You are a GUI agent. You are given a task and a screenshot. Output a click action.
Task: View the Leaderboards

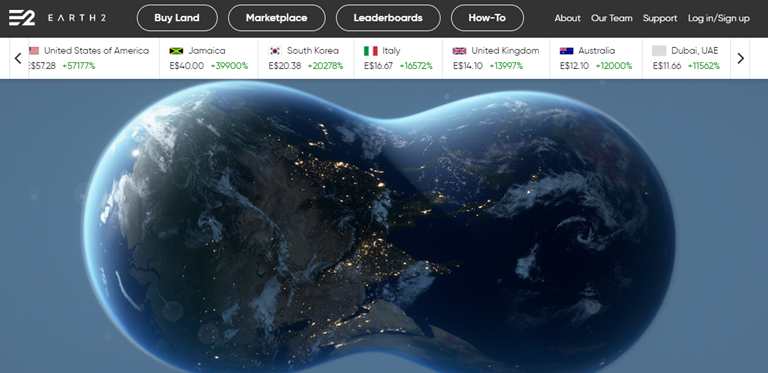point(388,18)
